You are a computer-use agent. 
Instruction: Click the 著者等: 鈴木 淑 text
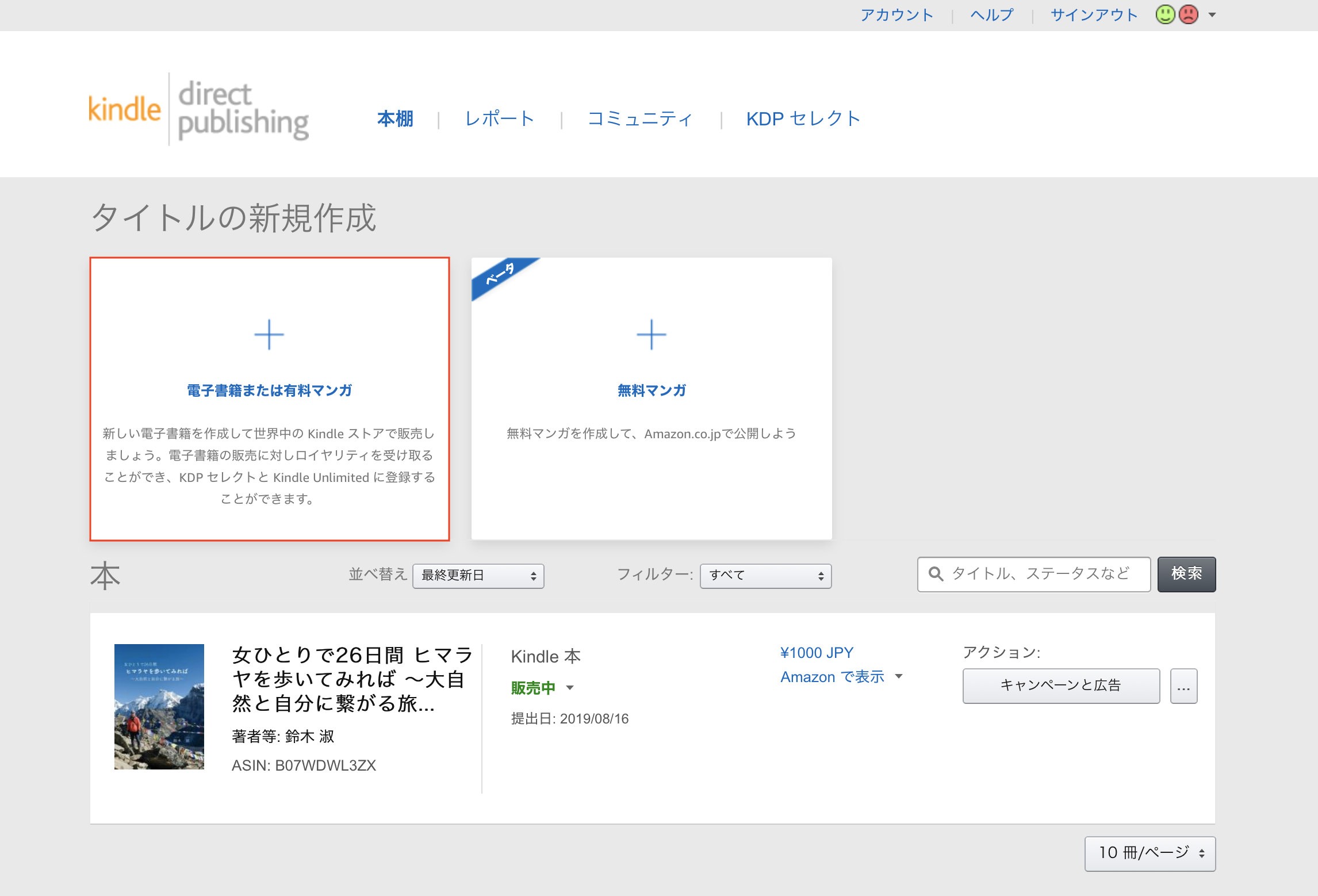(x=283, y=736)
